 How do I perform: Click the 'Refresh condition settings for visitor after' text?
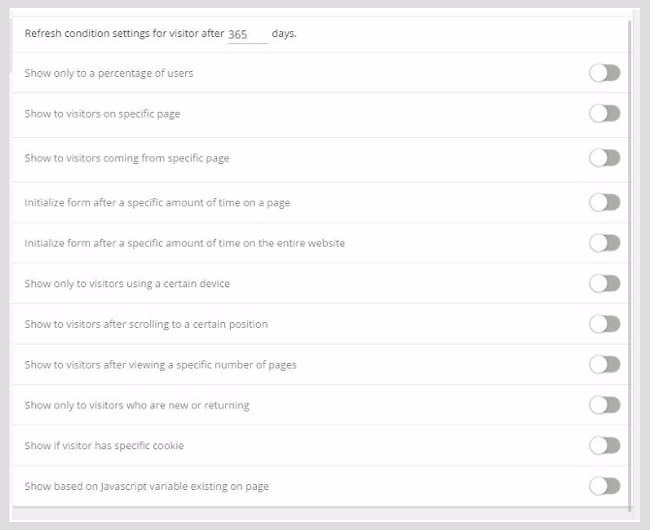123,34
